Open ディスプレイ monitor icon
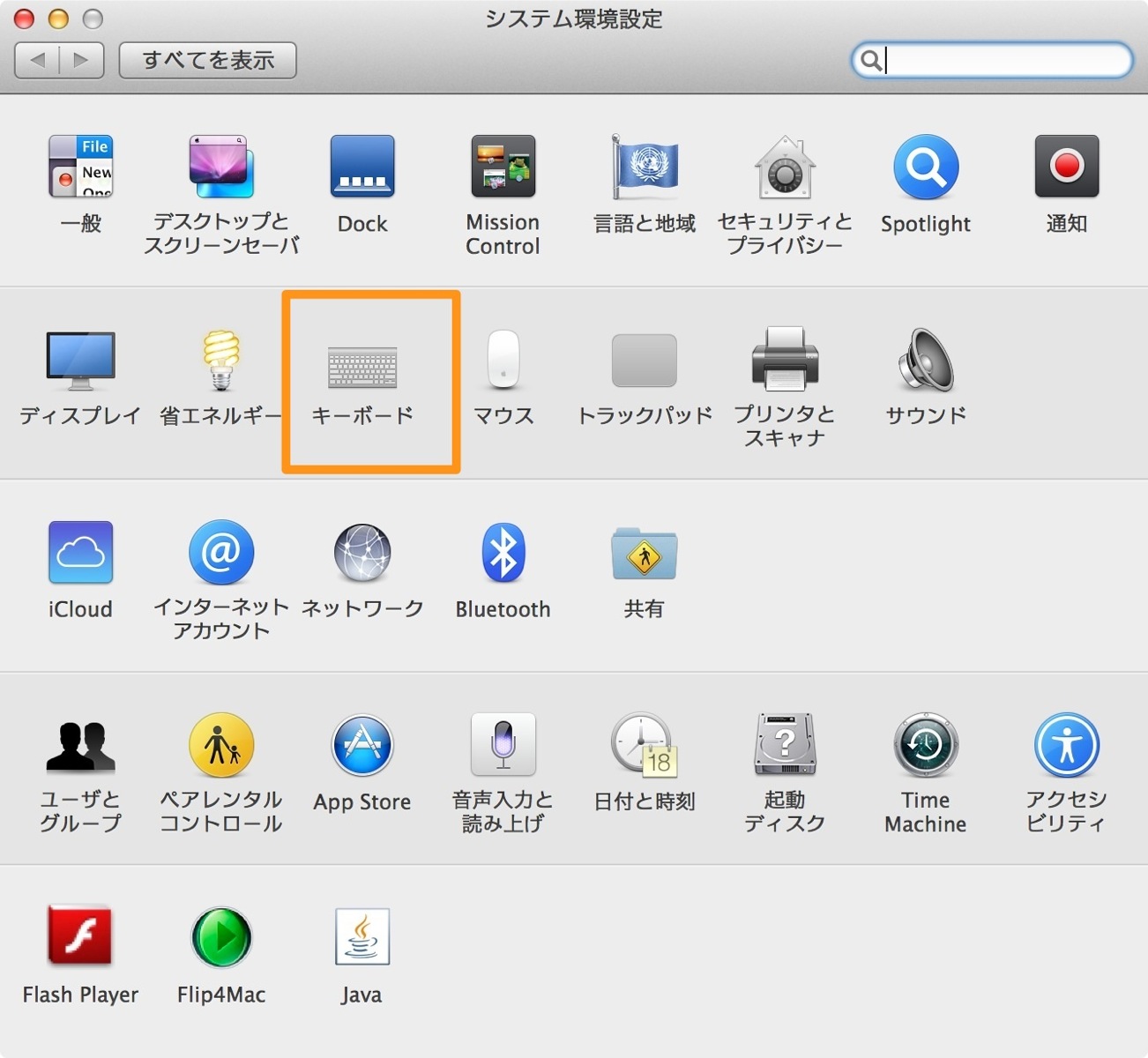 80,361
